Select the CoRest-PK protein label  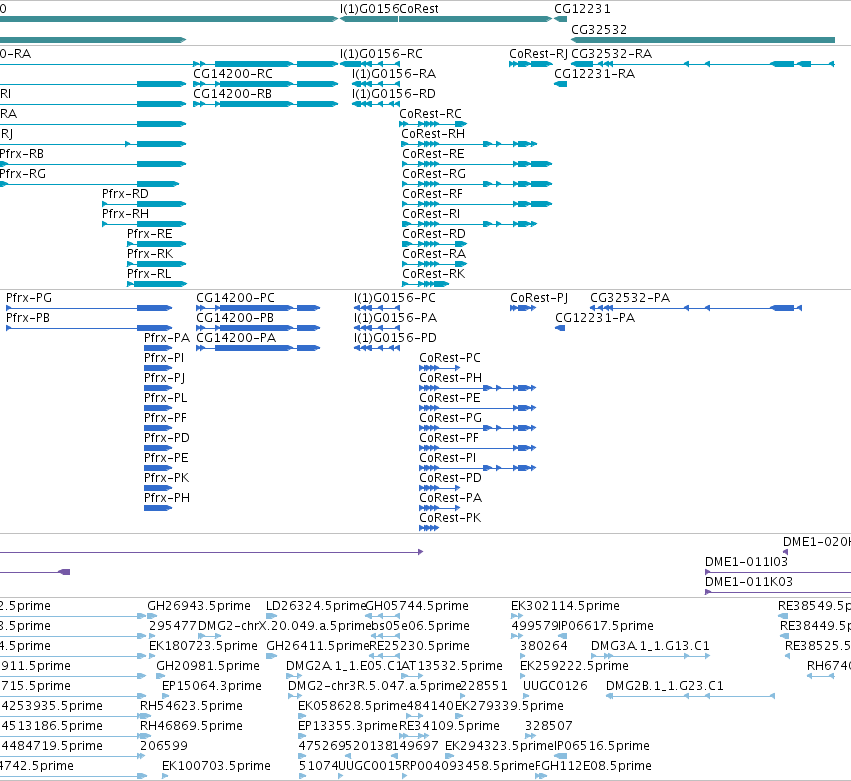point(450,518)
